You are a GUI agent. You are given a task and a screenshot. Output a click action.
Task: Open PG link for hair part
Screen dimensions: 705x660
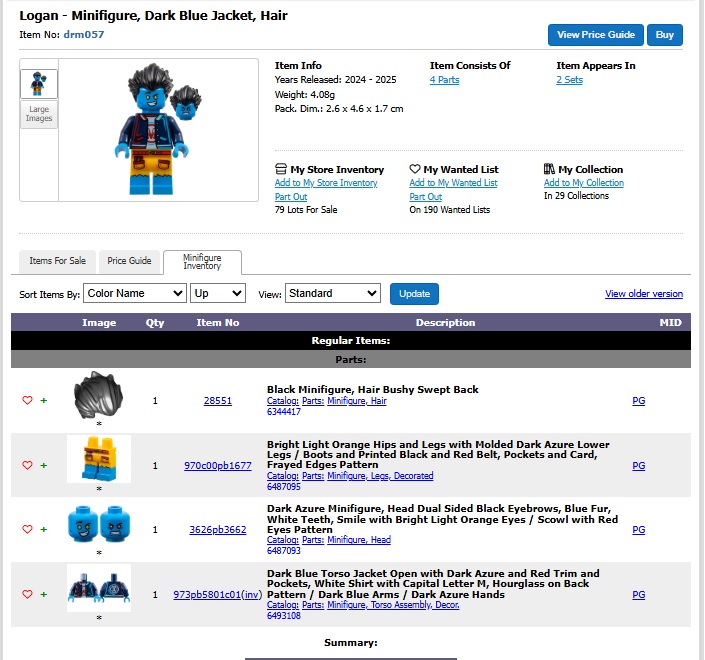tap(638, 401)
